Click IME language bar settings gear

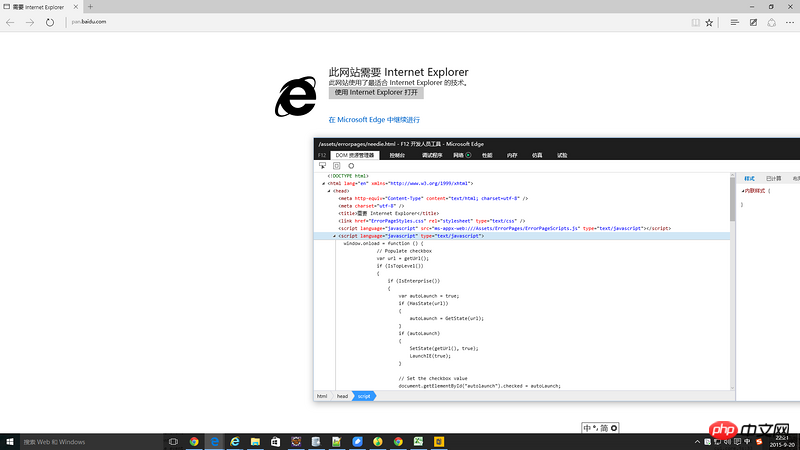coord(614,428)
